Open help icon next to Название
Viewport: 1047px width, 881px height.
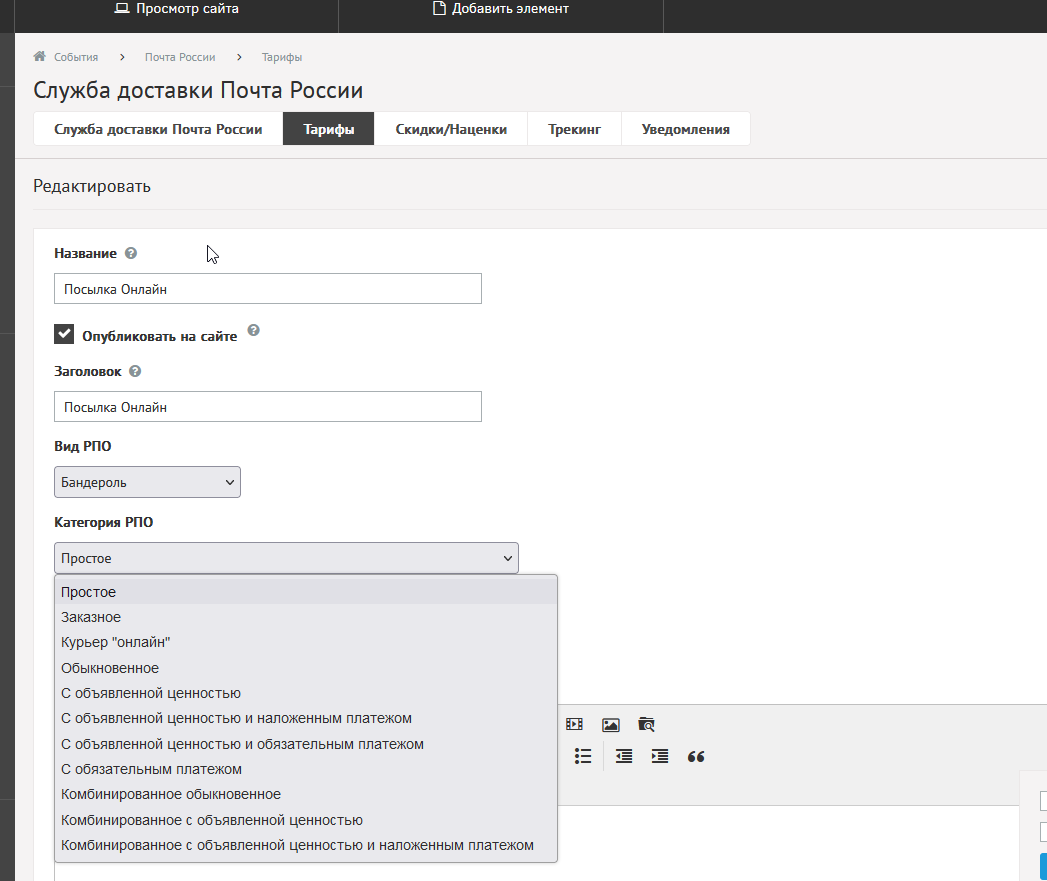point(131,253)
